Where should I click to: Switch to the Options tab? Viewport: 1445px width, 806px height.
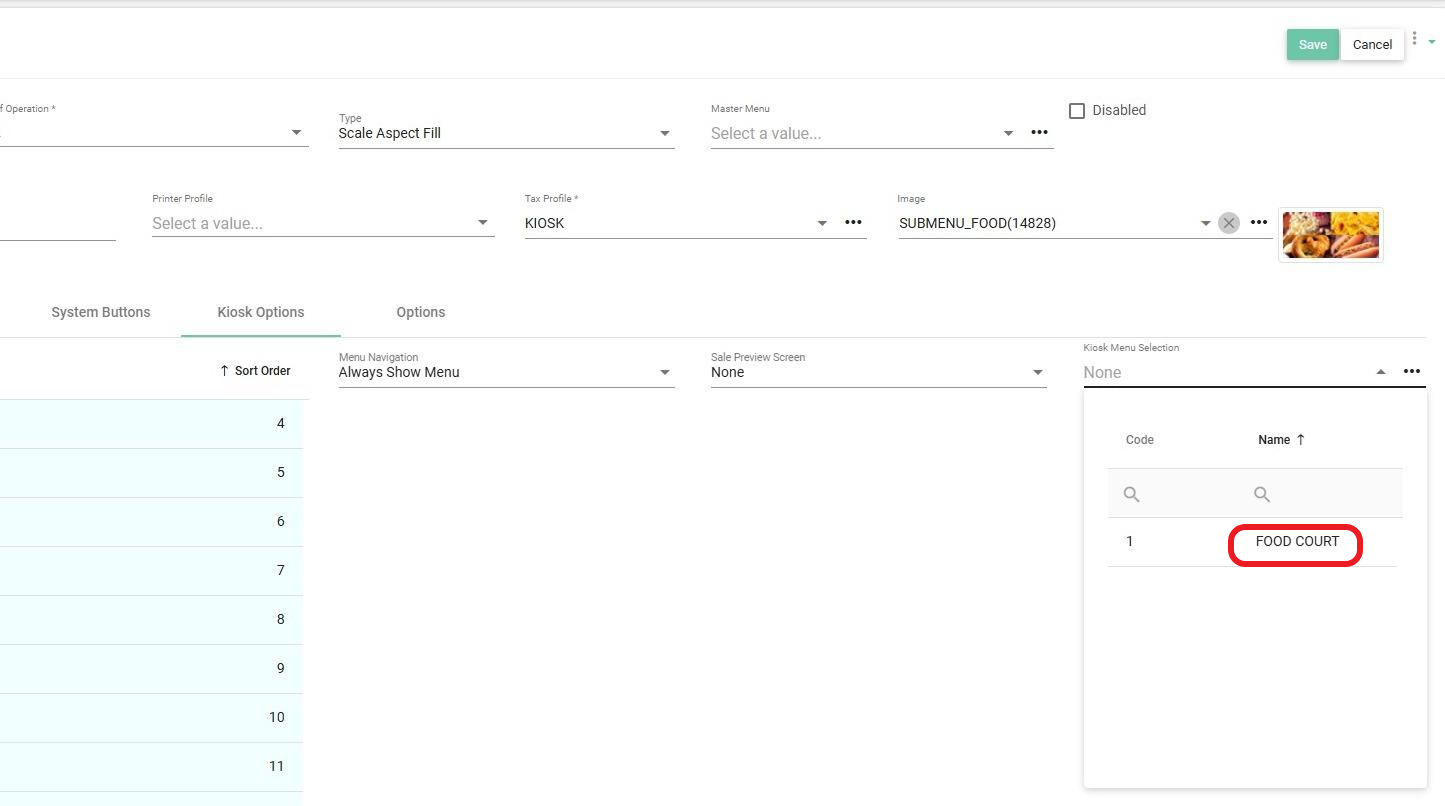click(420, 312)
